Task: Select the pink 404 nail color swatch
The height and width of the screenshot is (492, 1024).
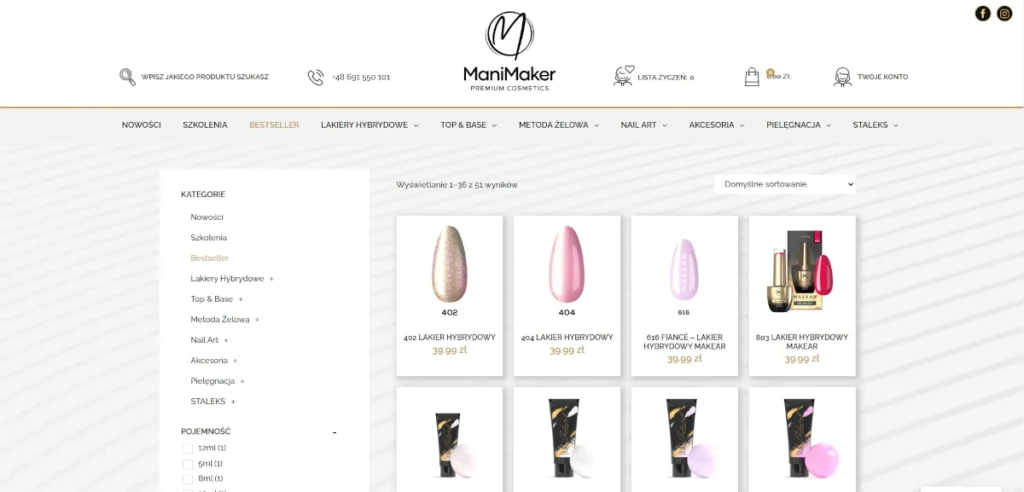Action: click(566, 264)
